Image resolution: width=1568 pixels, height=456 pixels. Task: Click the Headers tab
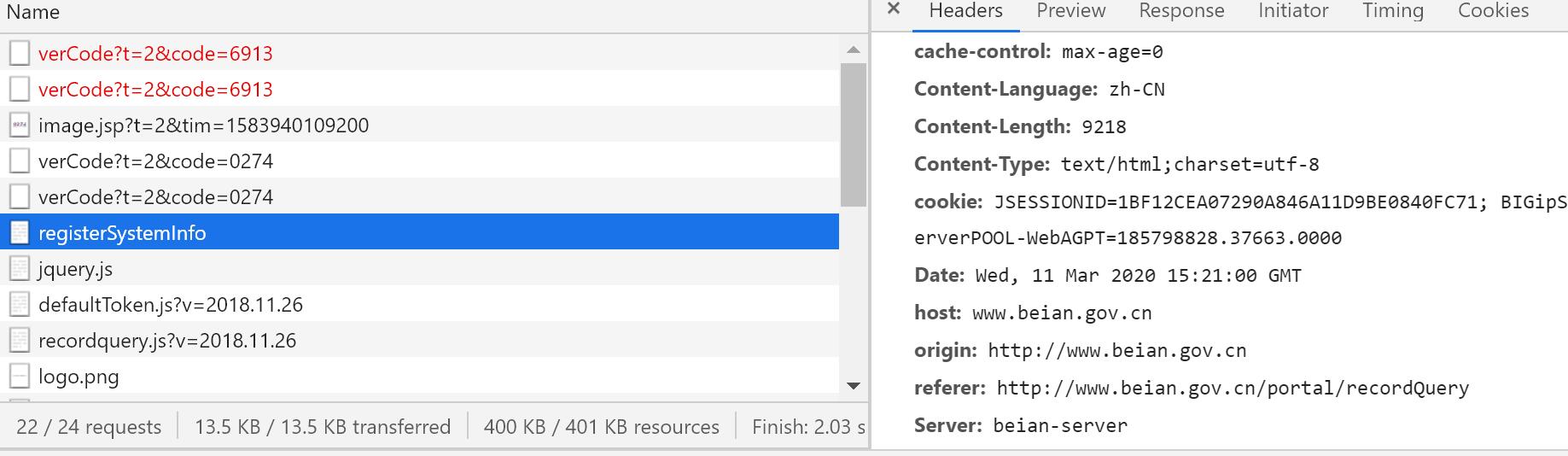click(x=965, y=11)
